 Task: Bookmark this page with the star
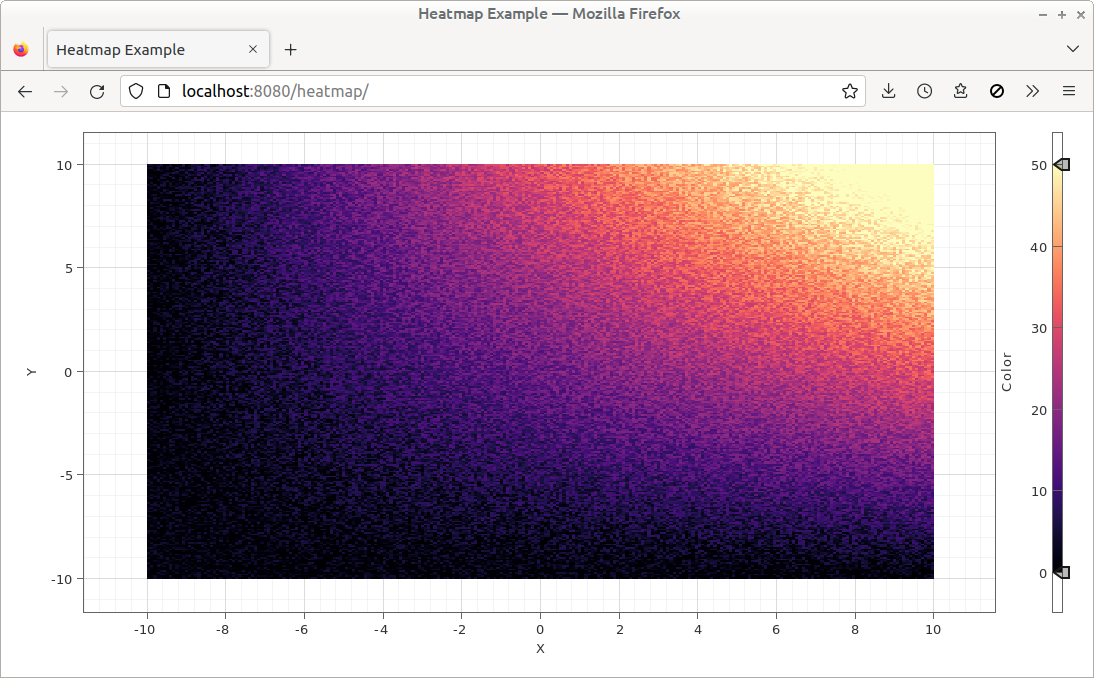[x=849, y=91]
